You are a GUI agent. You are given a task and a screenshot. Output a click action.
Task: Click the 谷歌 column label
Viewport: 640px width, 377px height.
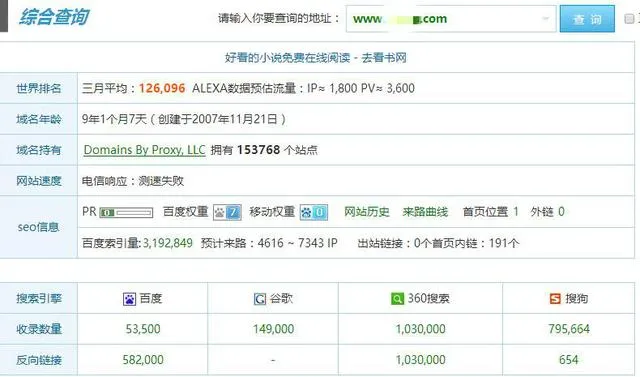281,299
